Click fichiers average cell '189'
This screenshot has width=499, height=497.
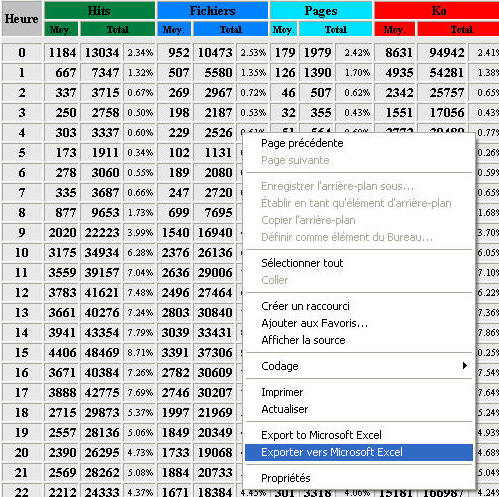[175, 173]
